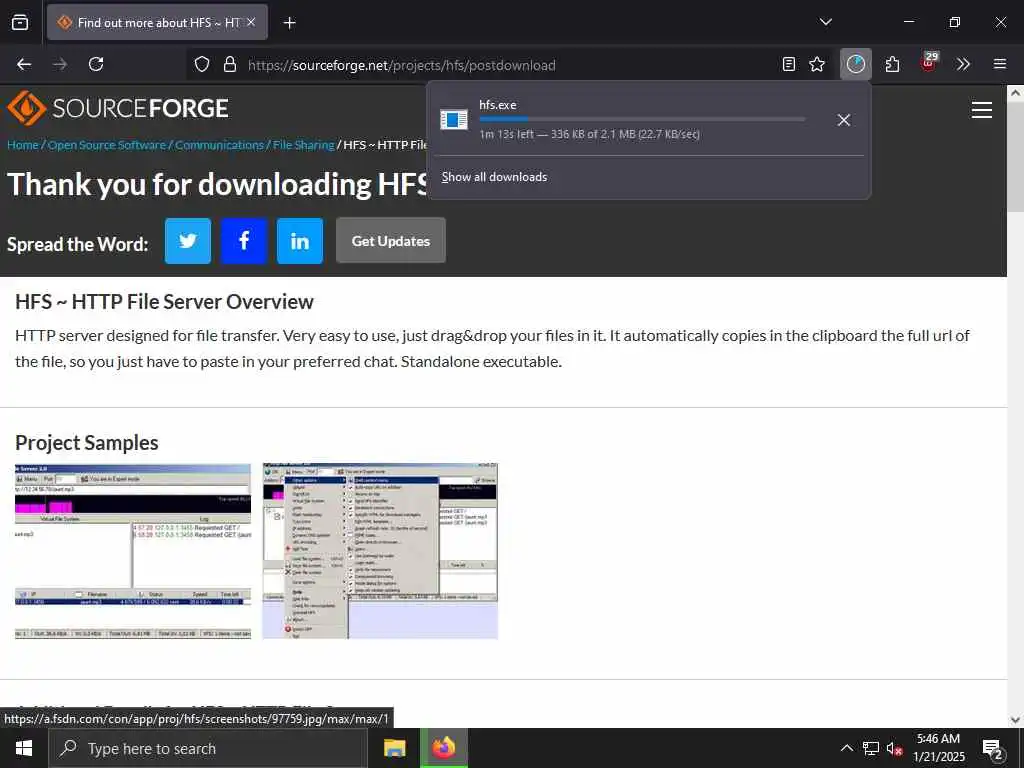Screen dimensions: 1024x768
Task: Open the second project sample screenshot
Action: pos(380,551)
